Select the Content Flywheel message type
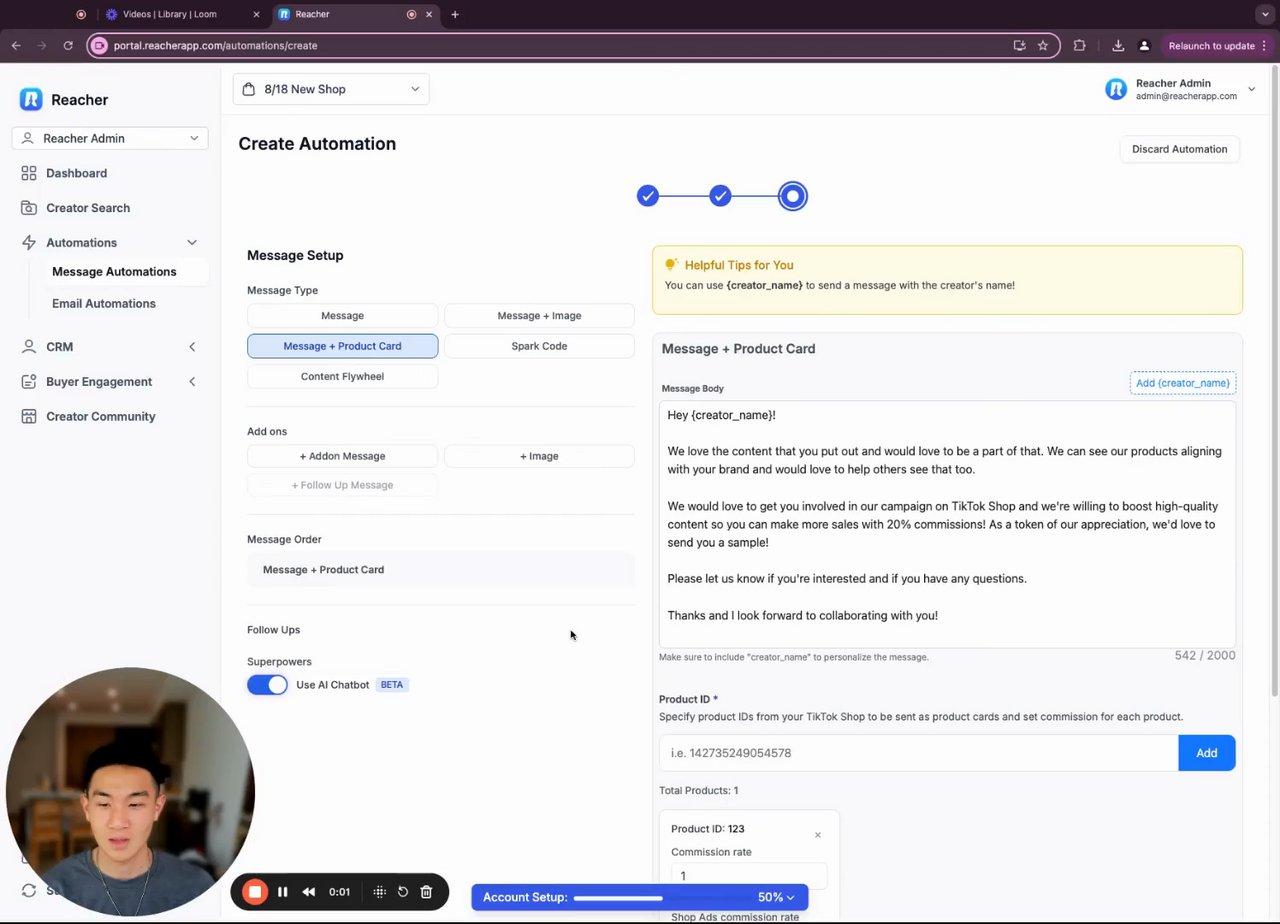 point(342,377)
